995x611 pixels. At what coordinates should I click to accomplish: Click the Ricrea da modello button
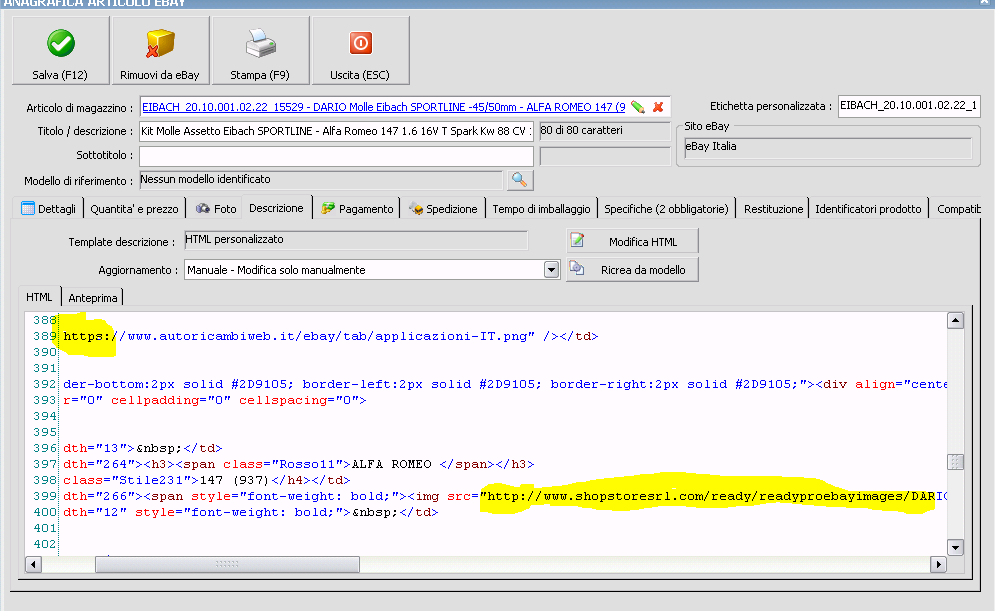[x=632, y=270]
